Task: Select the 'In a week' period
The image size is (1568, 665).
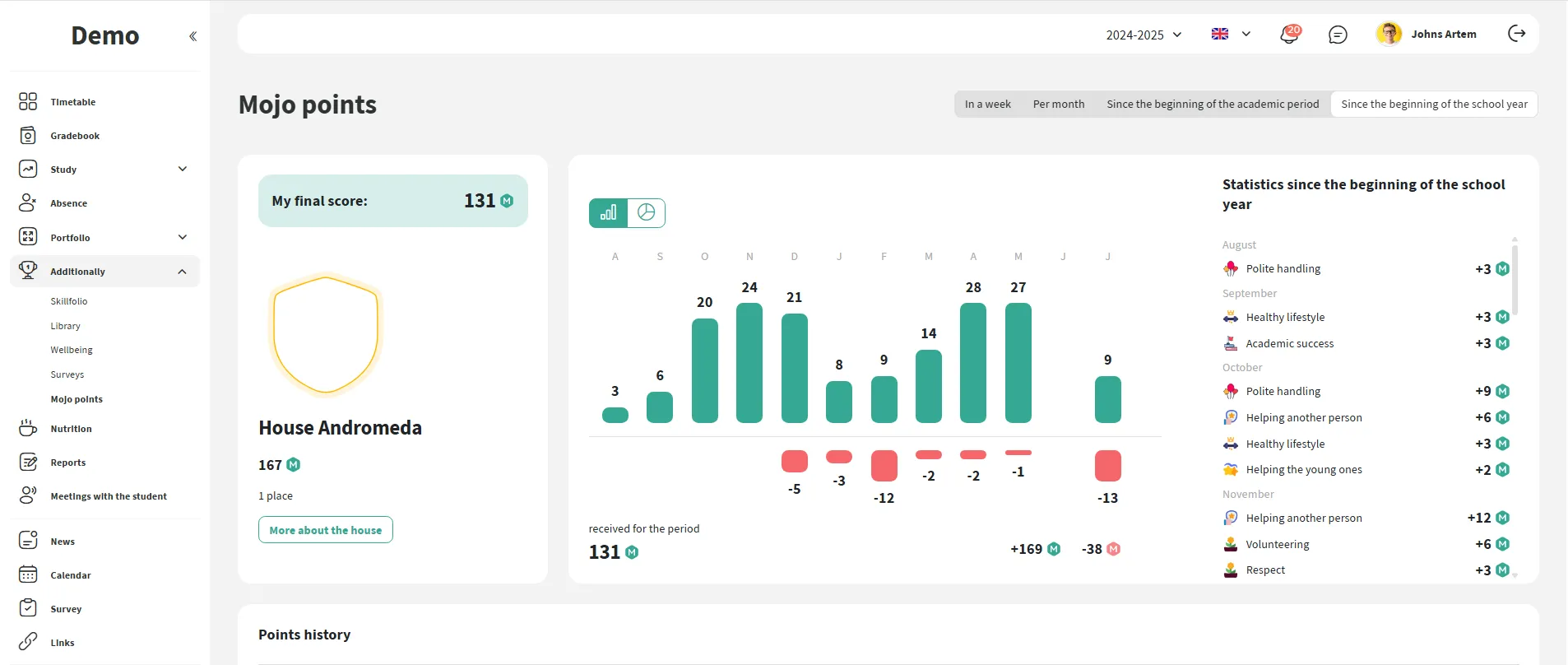Action: [x=987, y=105]
